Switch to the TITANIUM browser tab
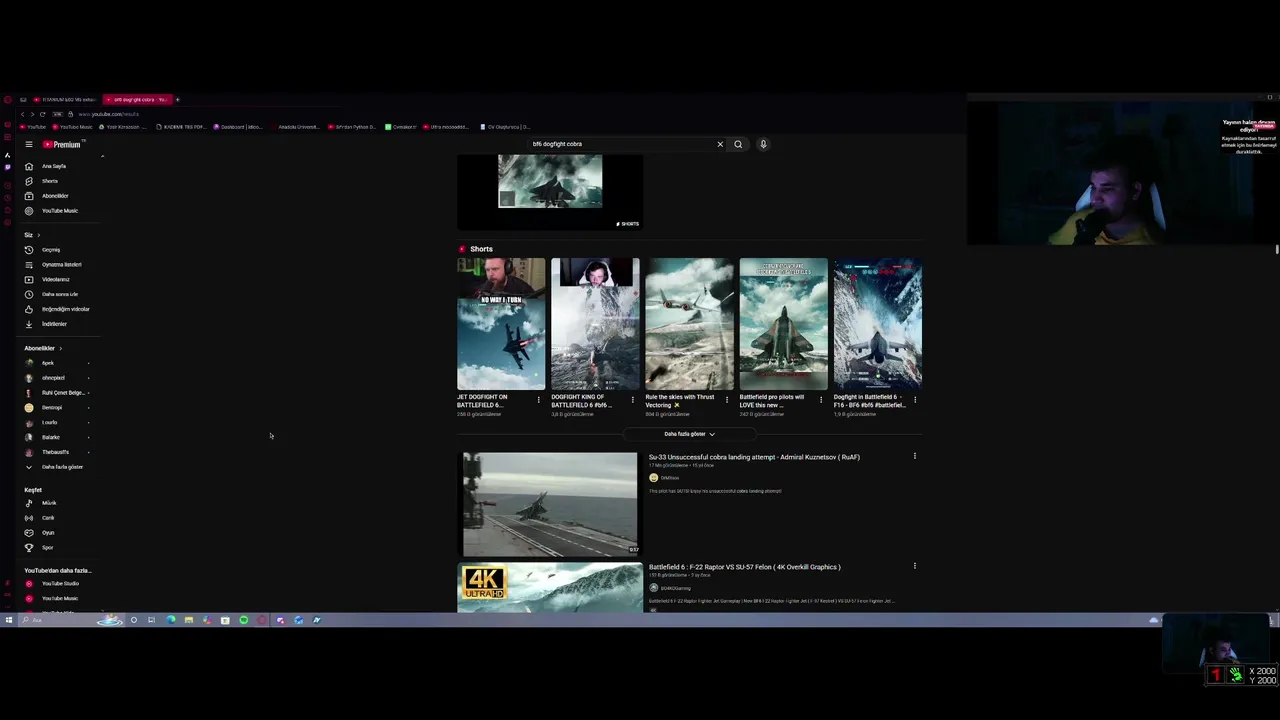 pos(65,100)
